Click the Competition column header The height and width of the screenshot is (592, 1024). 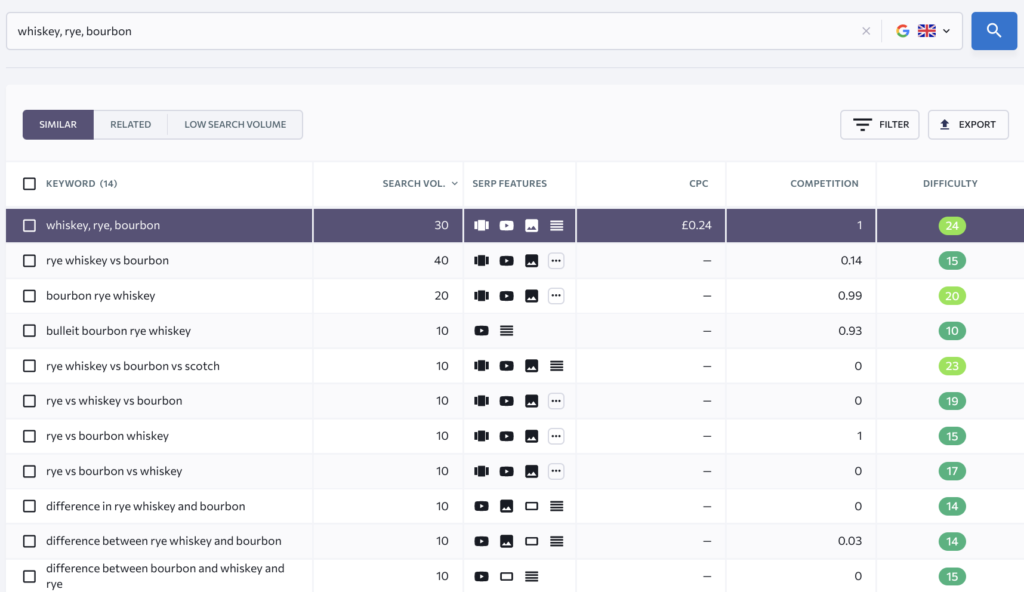point(824,184)
